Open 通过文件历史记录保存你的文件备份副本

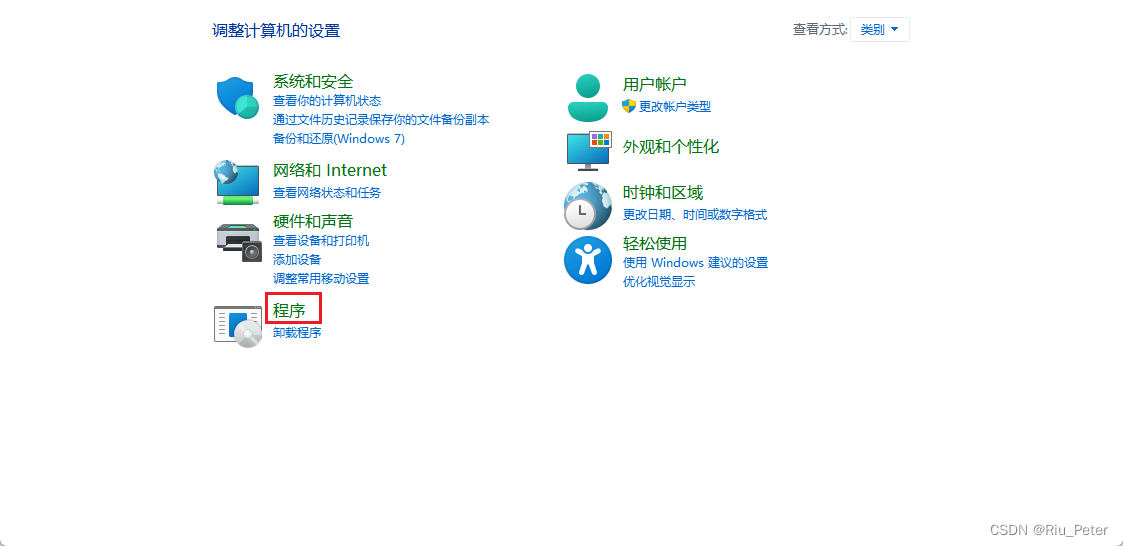point(381,120)
